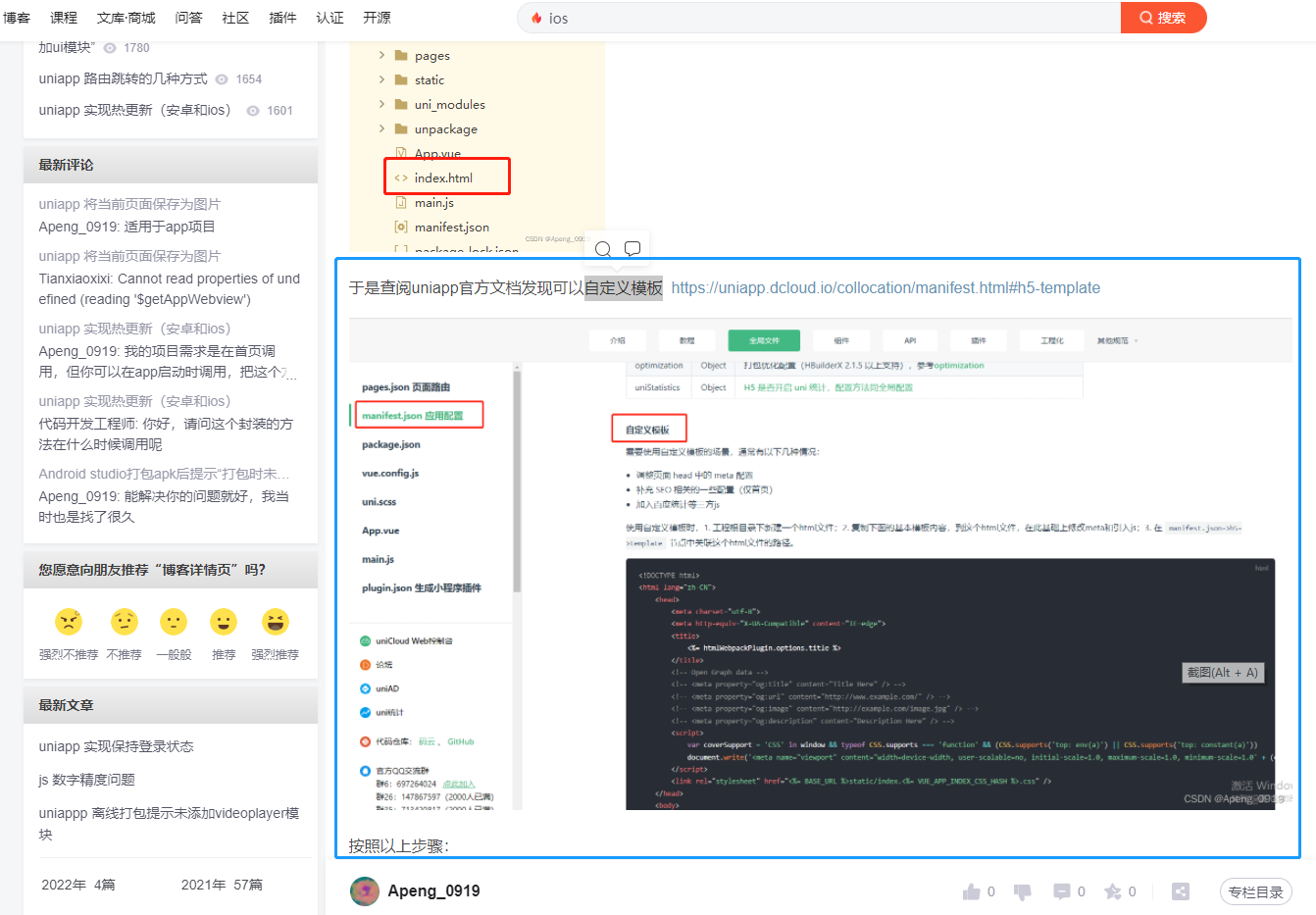The image size is (1316, 915).
Task: Click the thumbs-down dislike icon
Action: coord(1022,891)
